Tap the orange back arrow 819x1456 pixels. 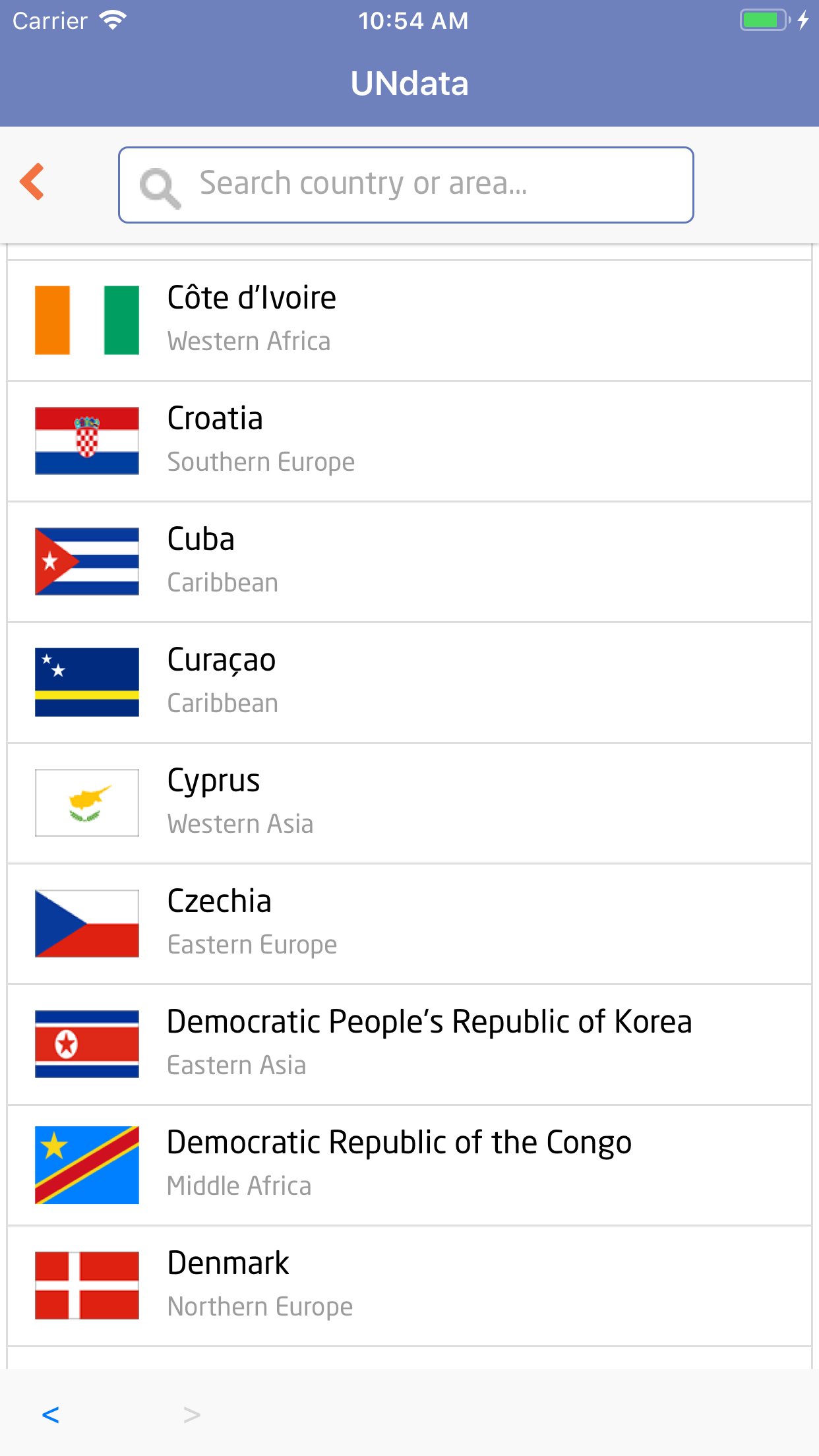[32, 181]
